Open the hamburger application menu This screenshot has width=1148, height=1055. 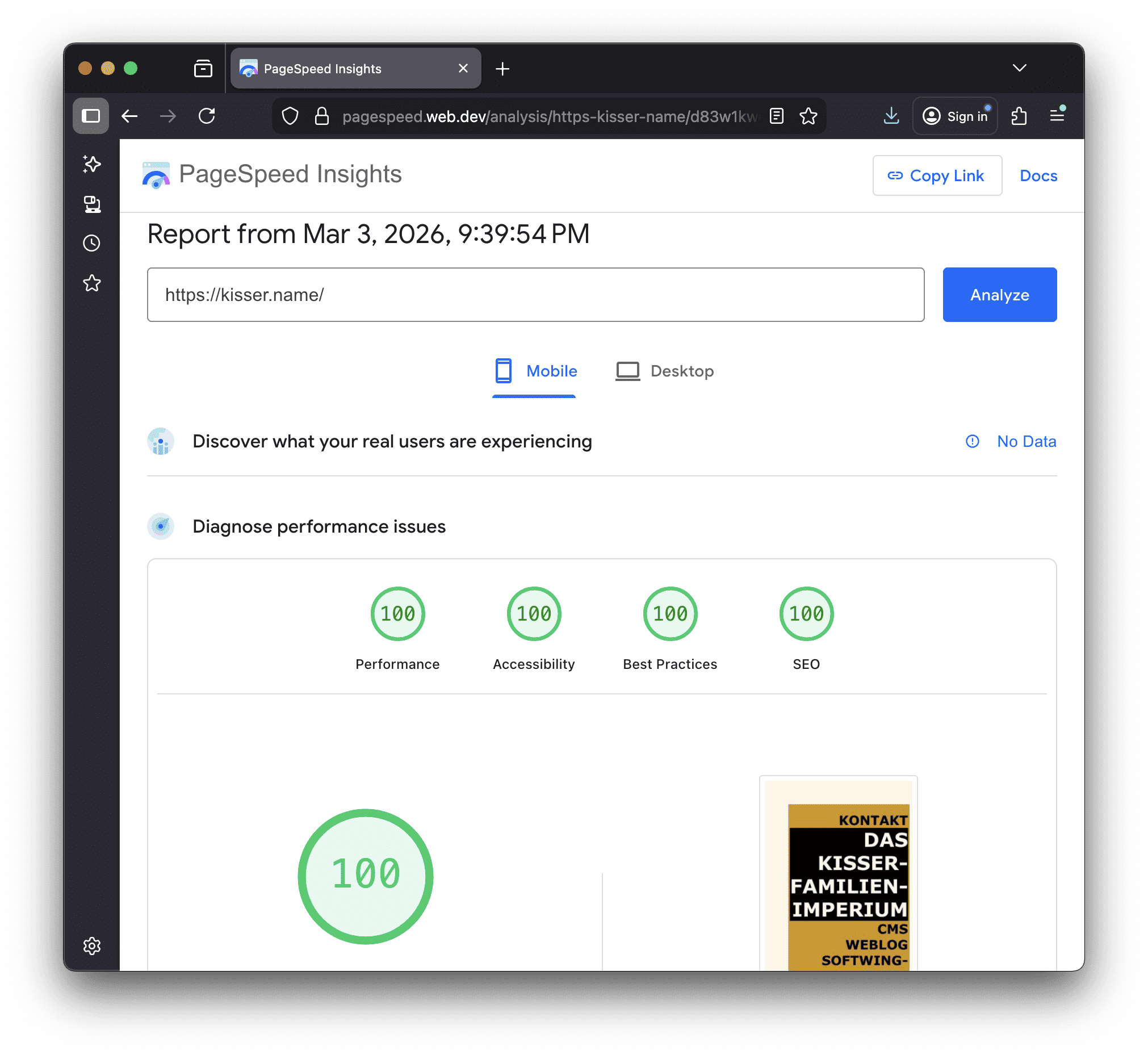pos(1058,115)
